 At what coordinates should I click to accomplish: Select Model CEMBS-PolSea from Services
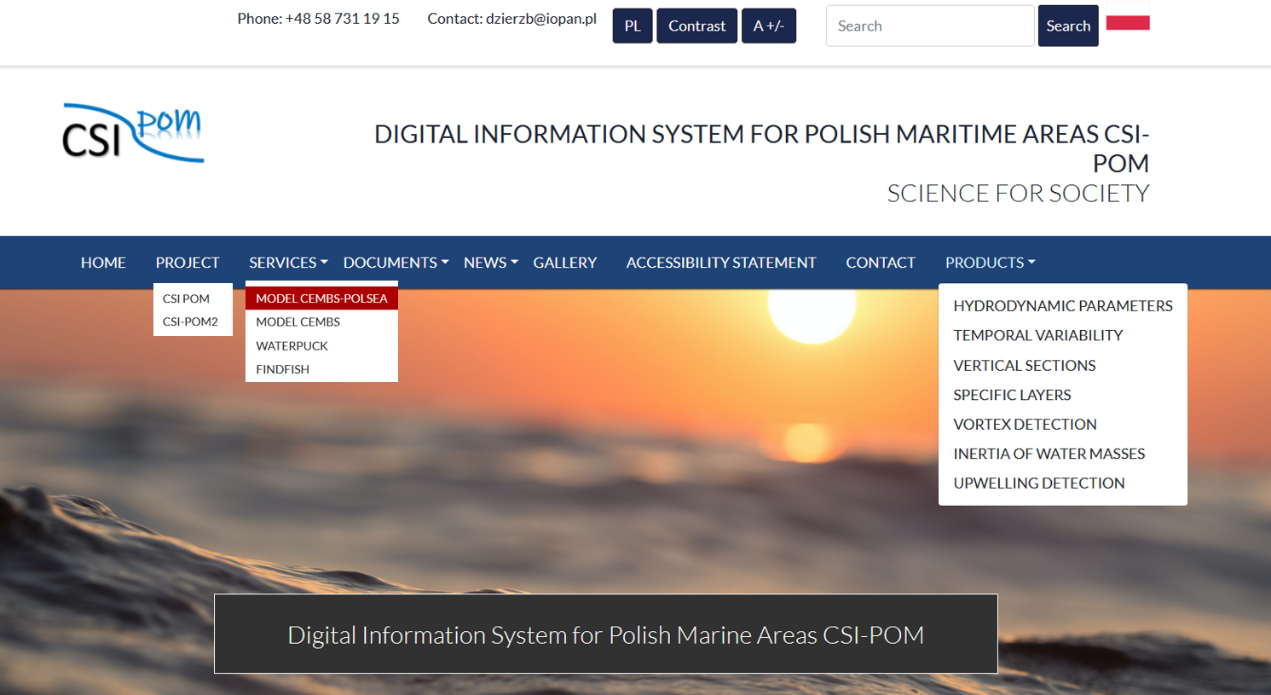pyautogui.click(x=321, y=298)
